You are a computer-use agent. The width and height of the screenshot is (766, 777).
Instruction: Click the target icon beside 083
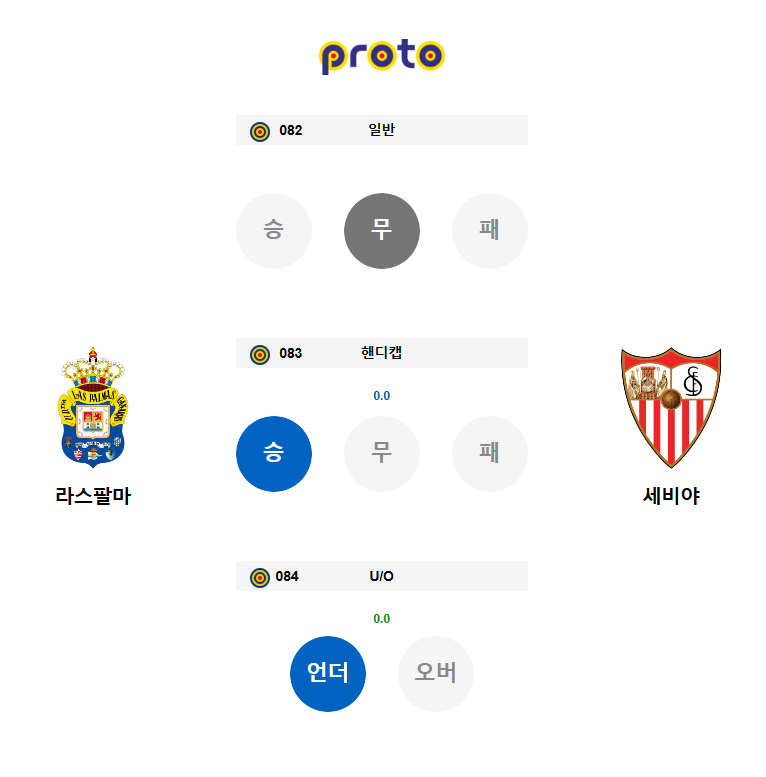(x=260, y=355)
